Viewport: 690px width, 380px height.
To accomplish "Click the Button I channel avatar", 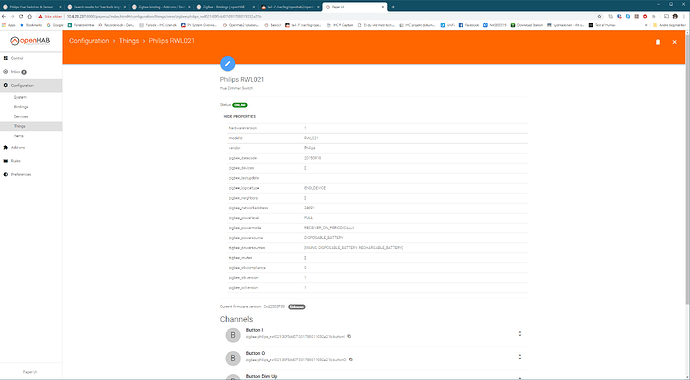I will (x=233, y=335).
